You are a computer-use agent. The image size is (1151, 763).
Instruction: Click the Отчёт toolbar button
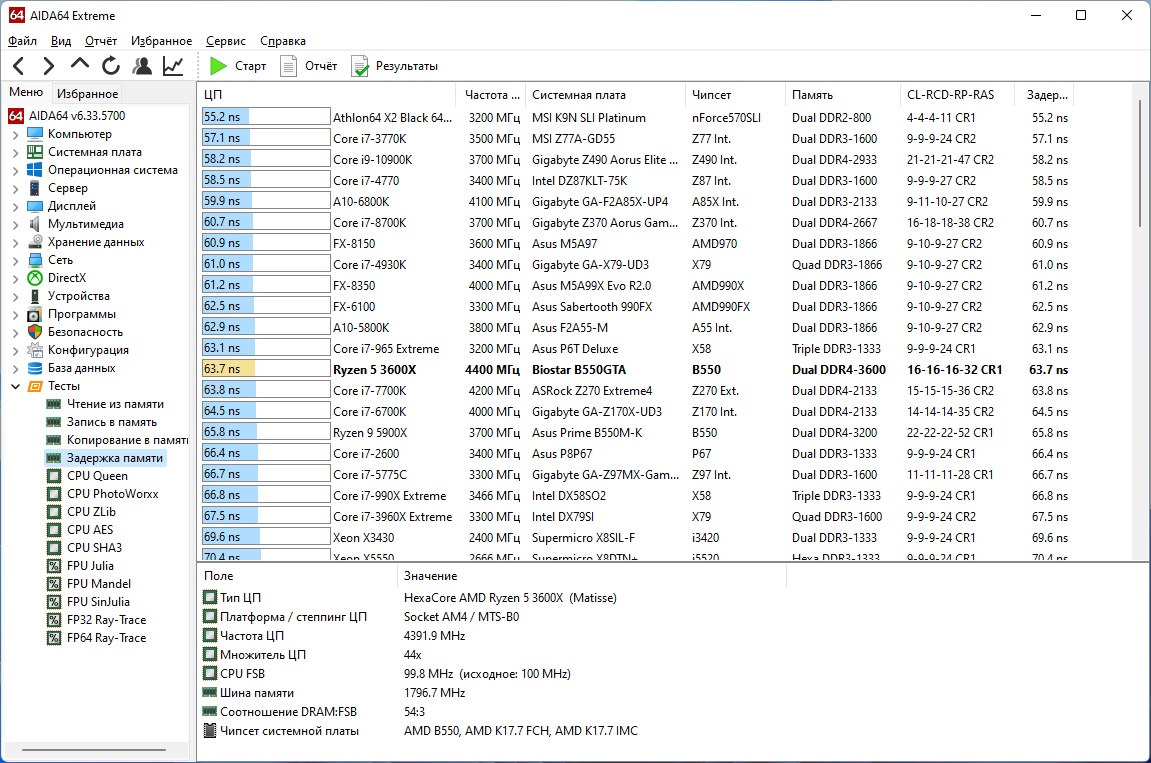coord(309,66)
